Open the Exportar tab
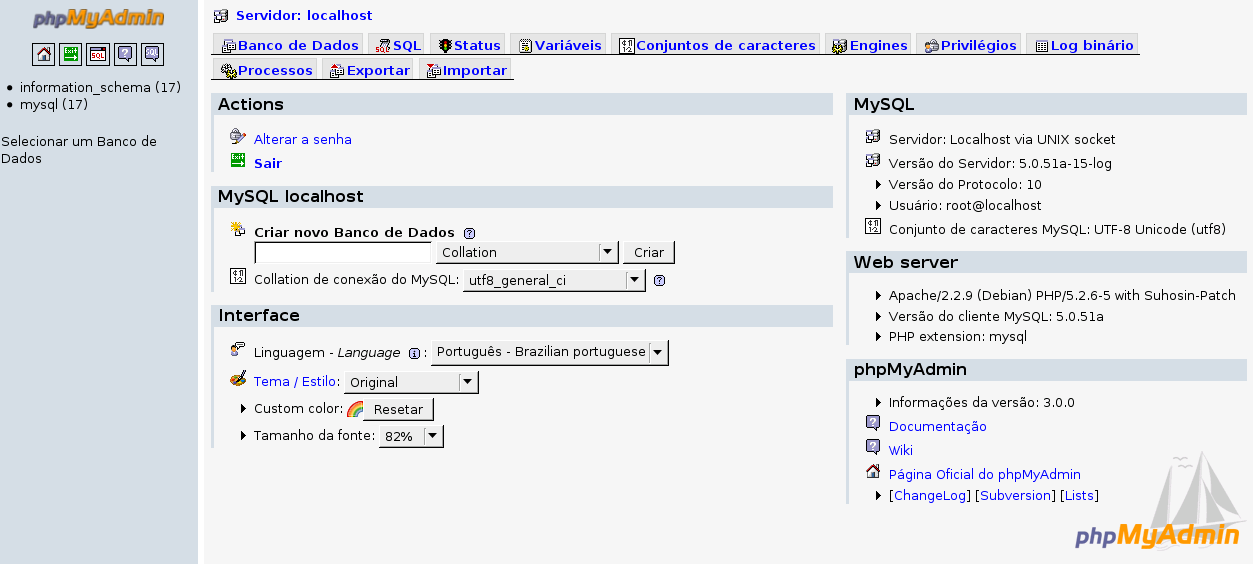 coord(369,70)
